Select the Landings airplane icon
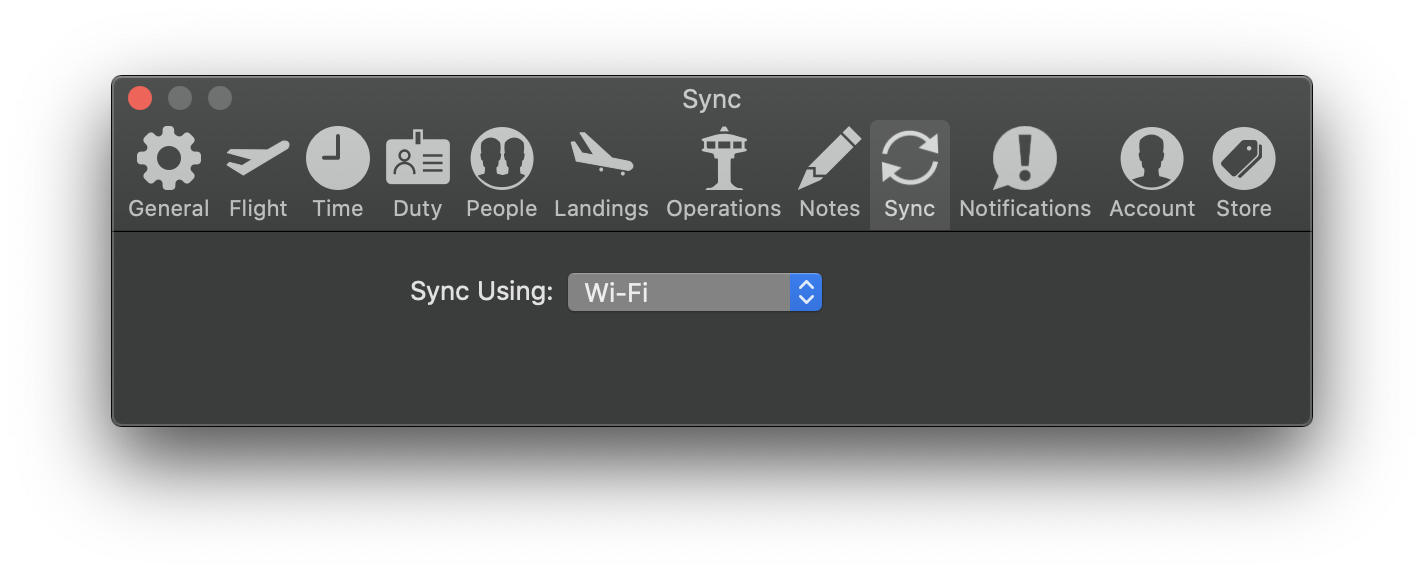Viewport: 1424px width, 574px height. tap(602, 155)
